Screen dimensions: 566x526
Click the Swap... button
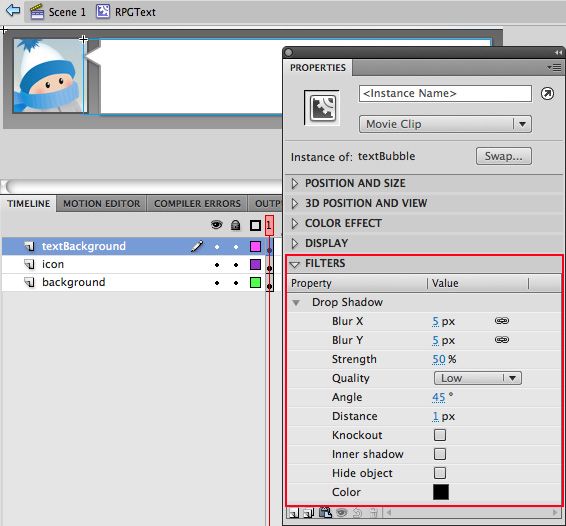[504, 156]
